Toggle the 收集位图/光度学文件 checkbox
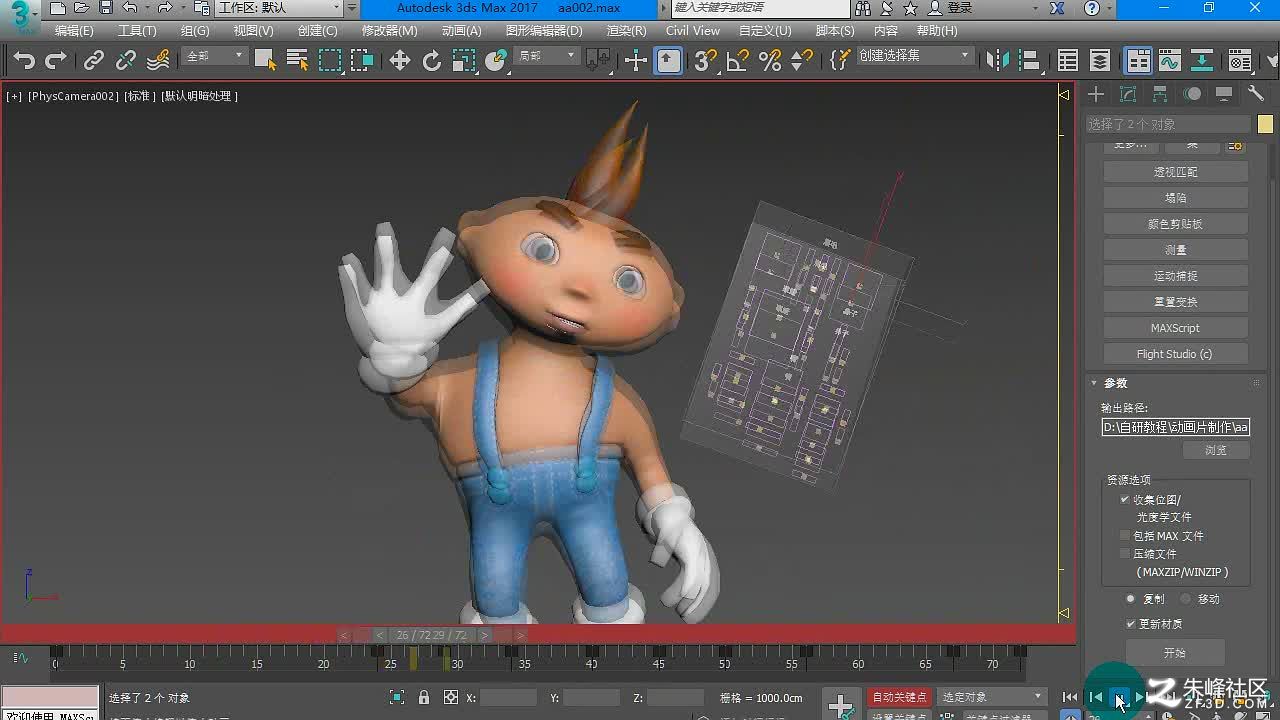This screenshot has height=720, width=1280. [x=1125, y=499]
